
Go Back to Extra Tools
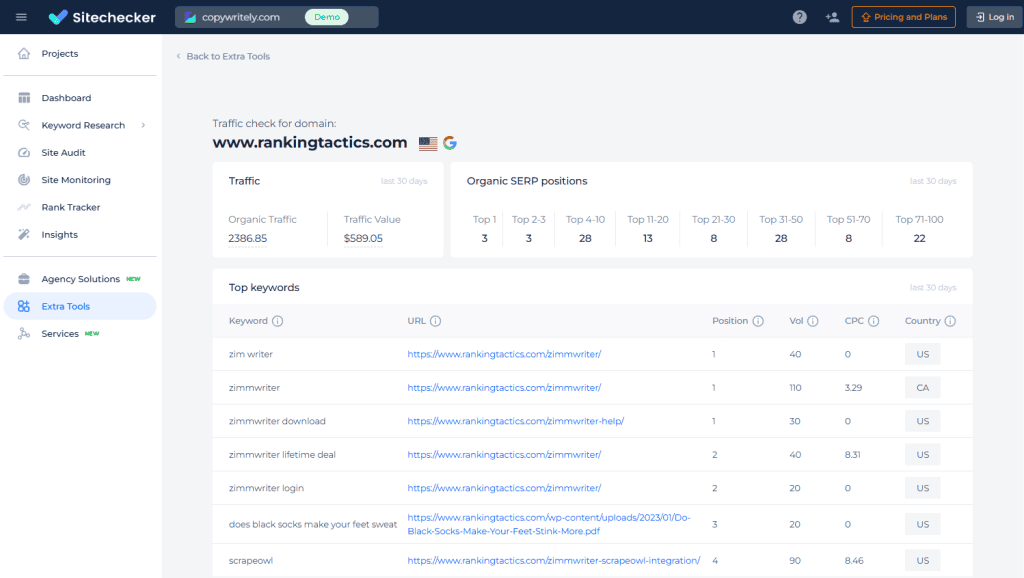pyautogui.click(x=223, y=56)
